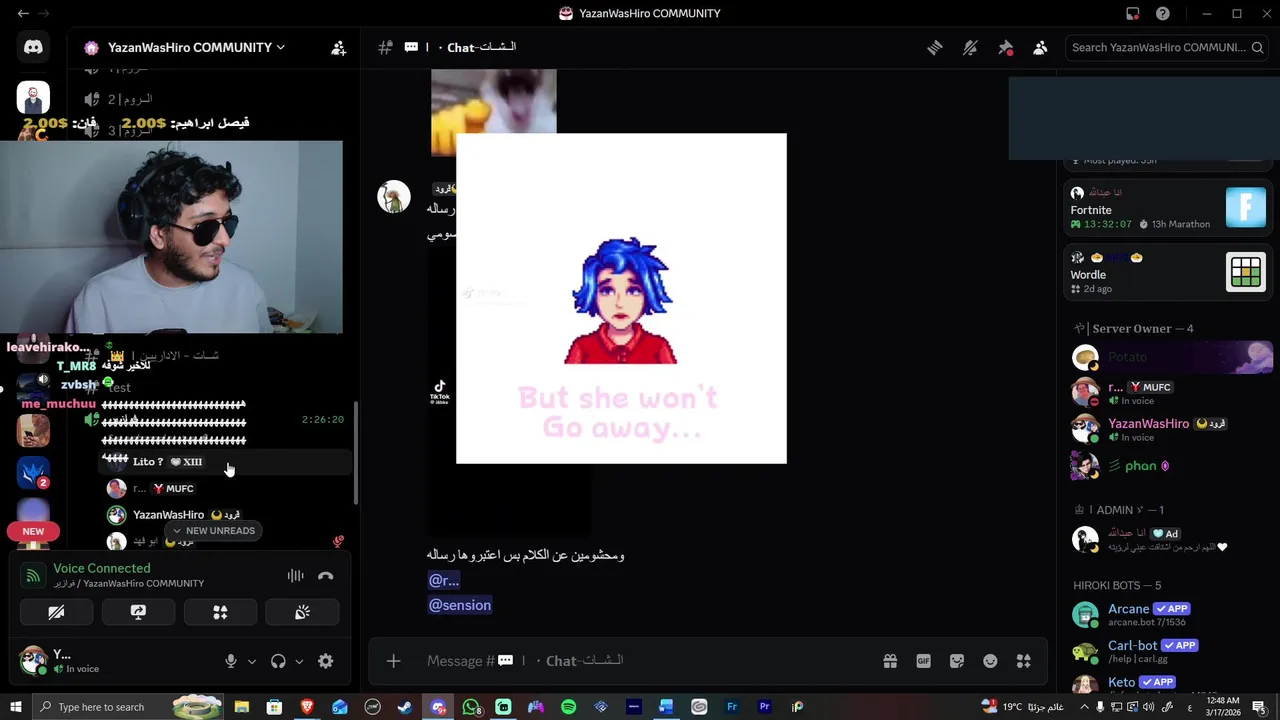Open pinned messages icon
The width and height of the screenshot is (1280, 720).
1006,47
